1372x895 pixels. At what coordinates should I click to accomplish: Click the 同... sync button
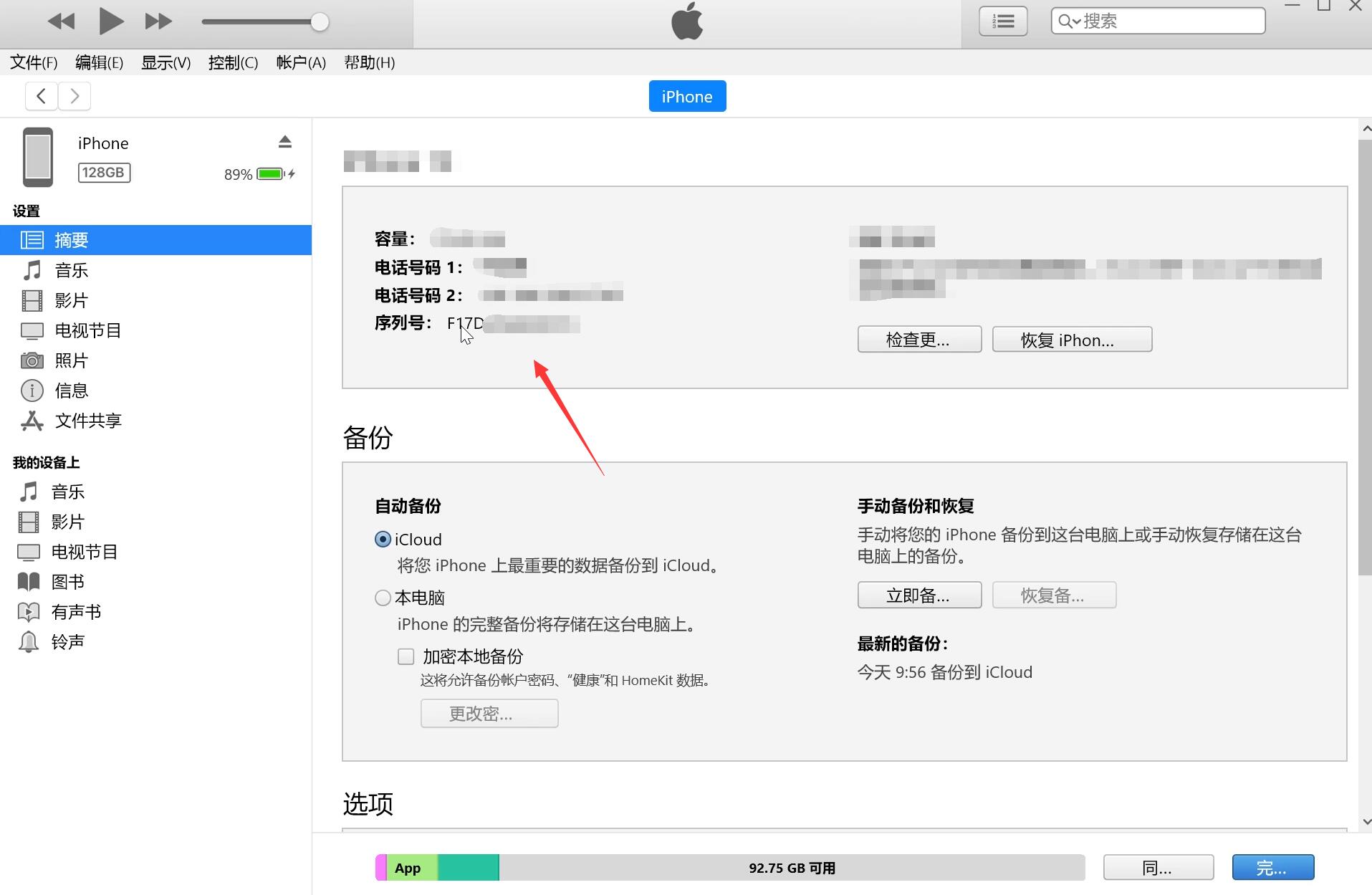pyautogui.click(x=1158, y=868)
